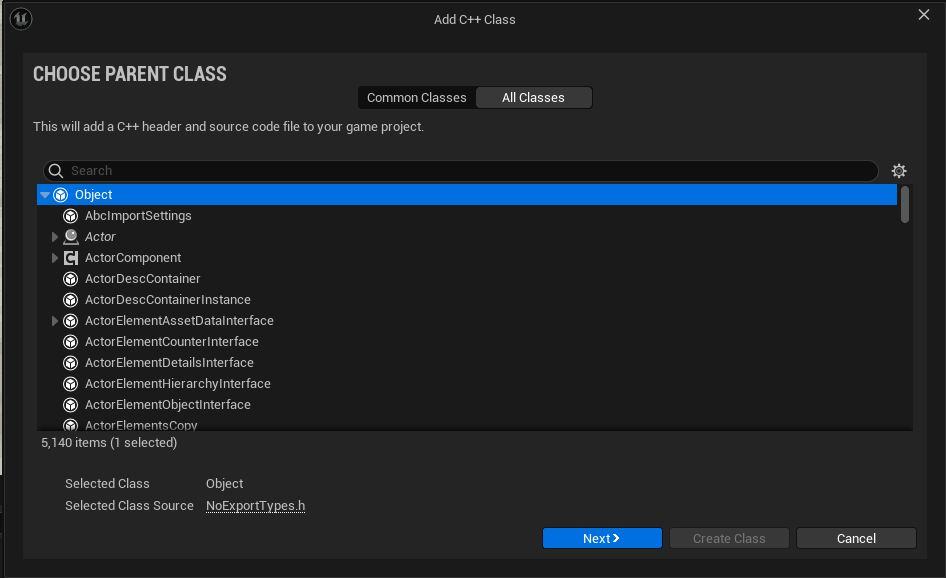
Task: Select AbcImportSettings in the class list
Action: point(138,215)
